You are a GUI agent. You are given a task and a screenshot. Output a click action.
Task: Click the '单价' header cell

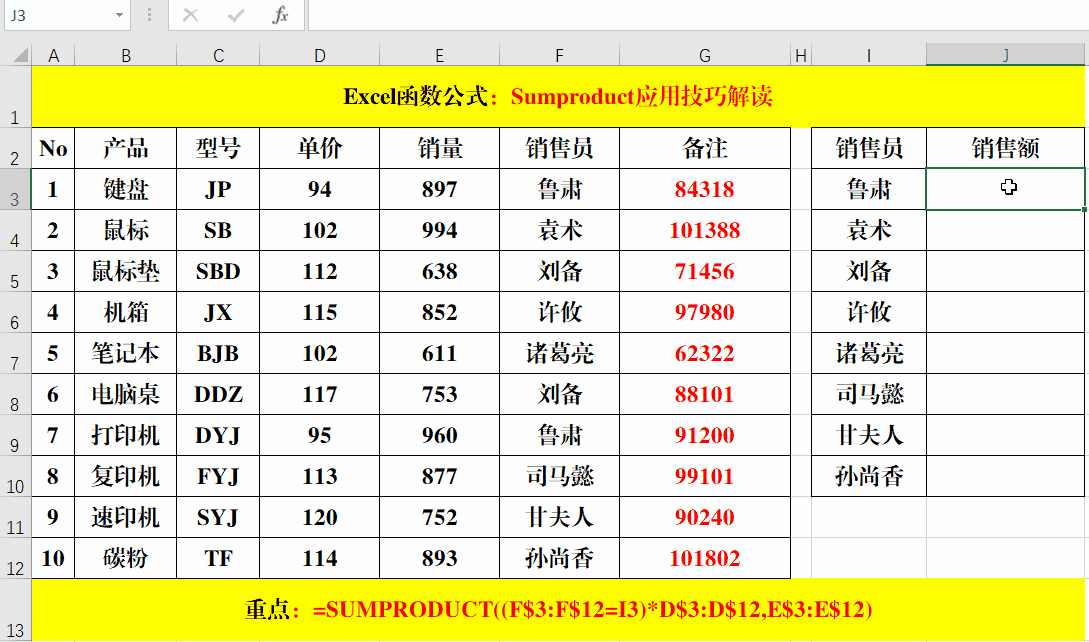(319, 148)
